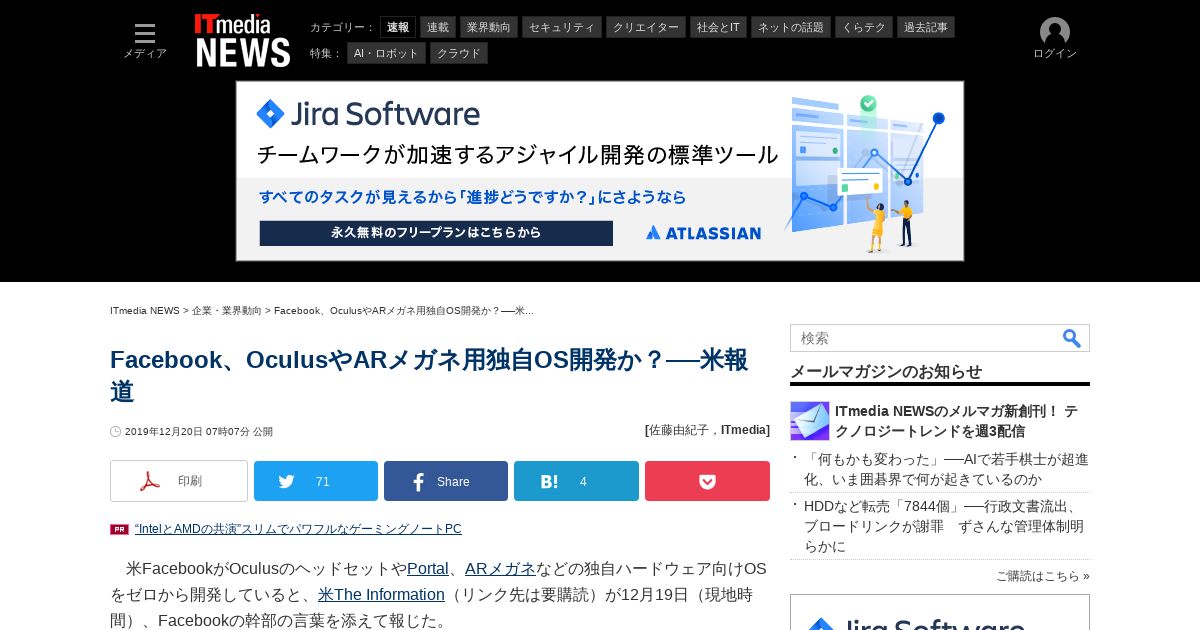Image resolution: width=1200 pixels, height=630 pixels.
Task: Open the クリエイター category
Action: pos(646,27)
